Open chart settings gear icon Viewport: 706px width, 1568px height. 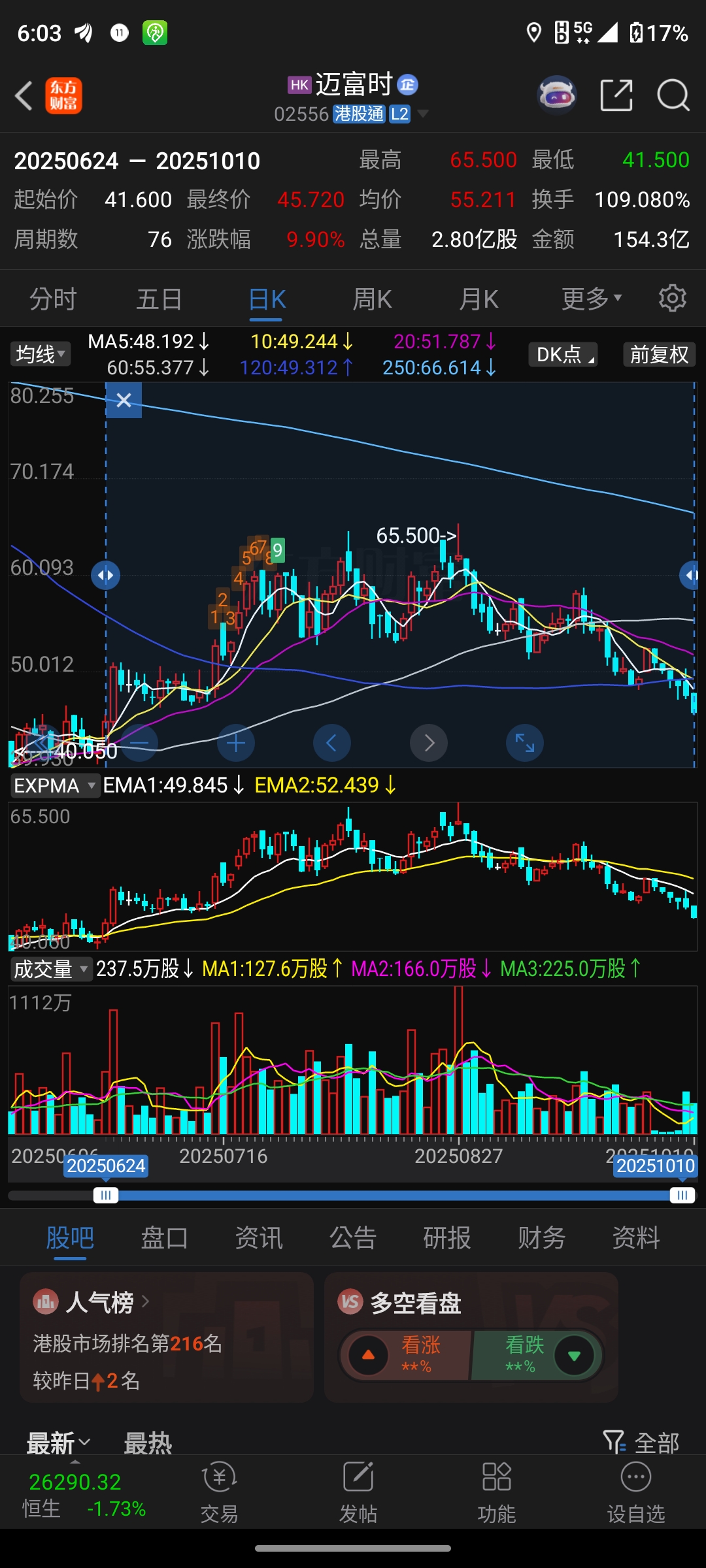[x=672, y=299]
